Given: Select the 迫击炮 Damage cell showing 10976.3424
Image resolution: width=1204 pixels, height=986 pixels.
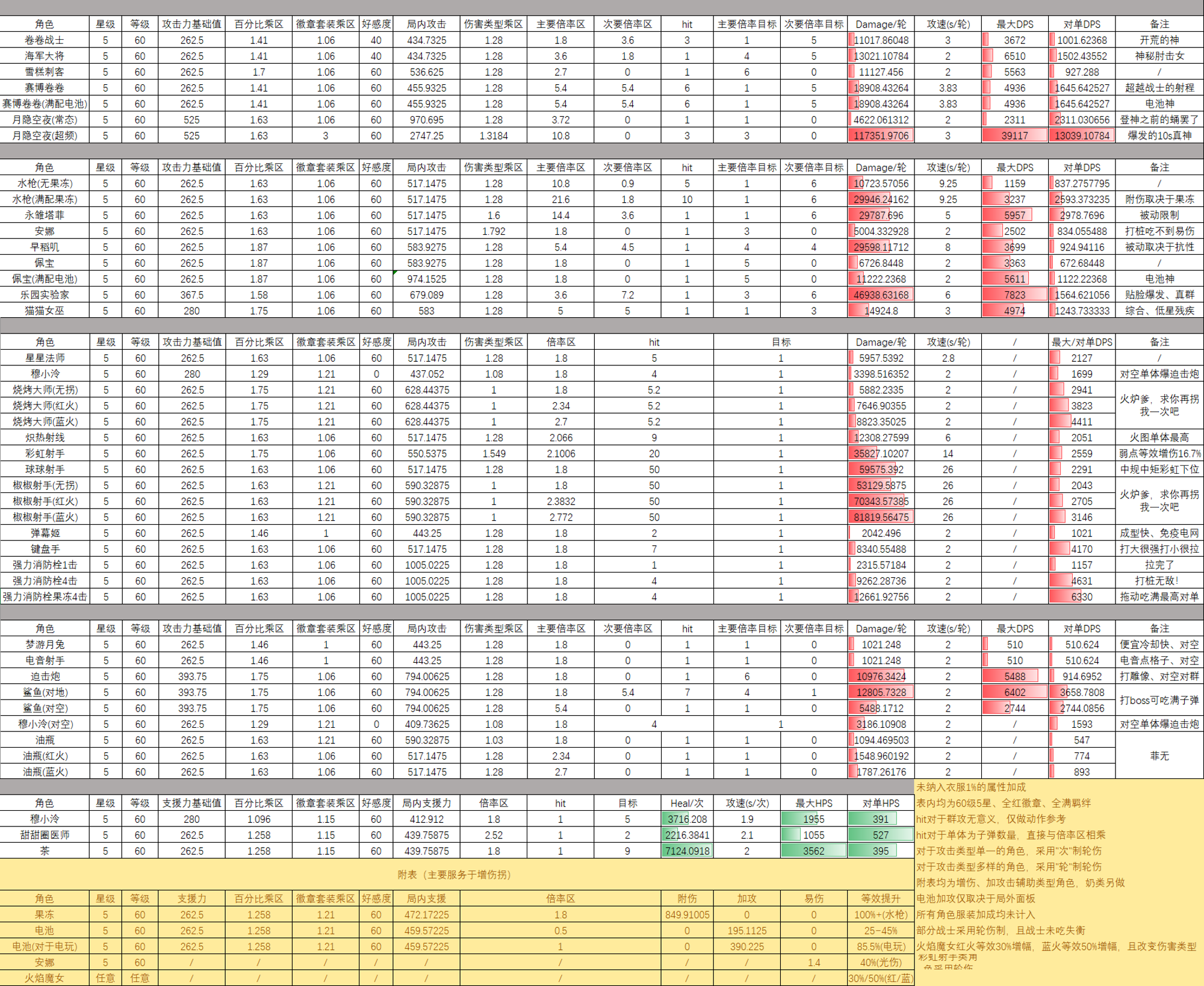Looking at the screenshot, I should tap(880, 677).
